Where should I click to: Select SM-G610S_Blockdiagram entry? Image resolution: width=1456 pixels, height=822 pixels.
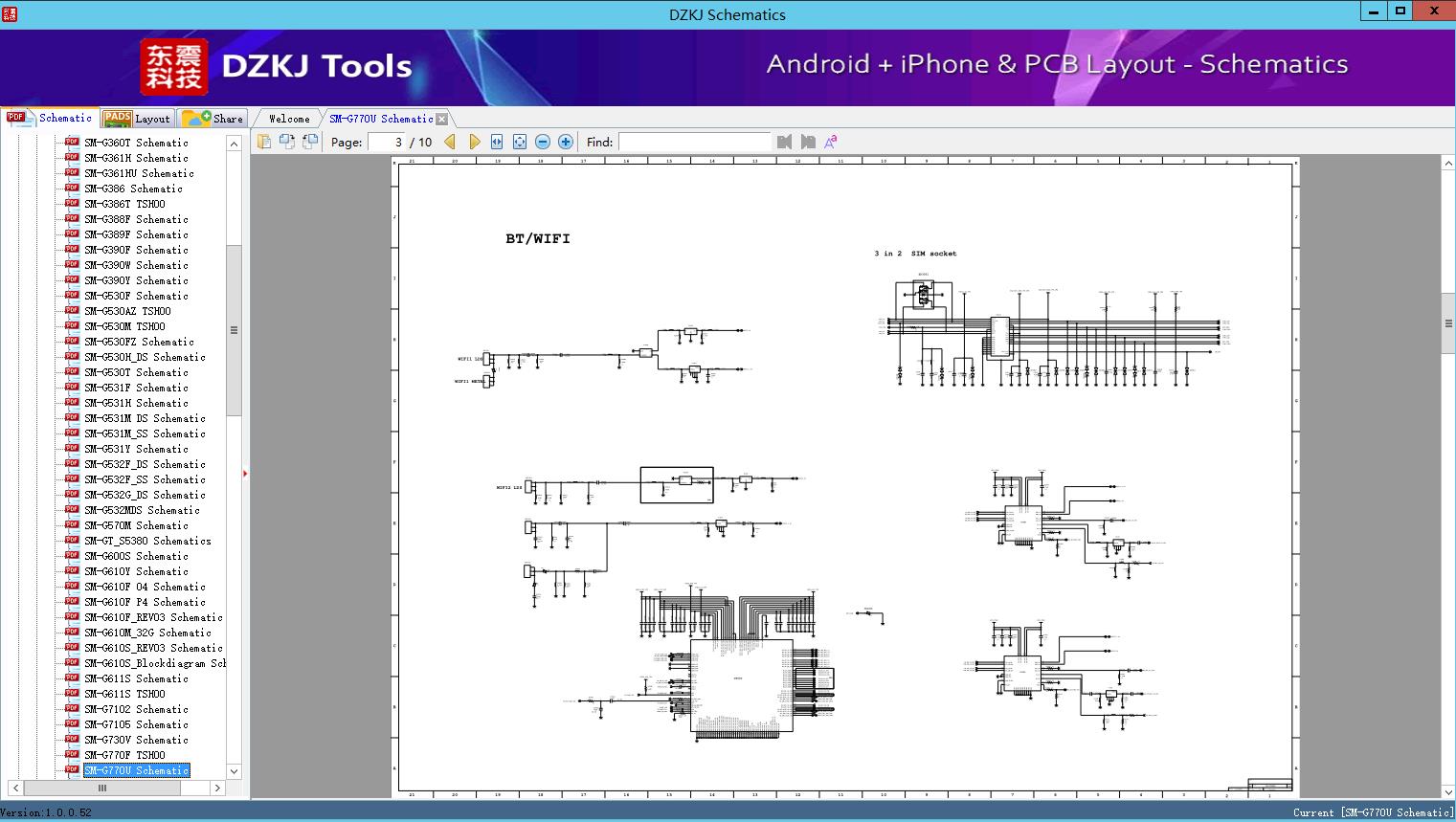155,663
